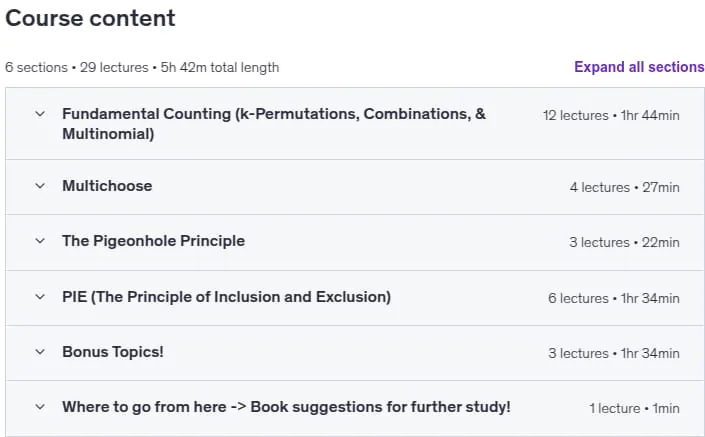
Task: Click the PIE section chevron icon
Action: pos(40,297)
